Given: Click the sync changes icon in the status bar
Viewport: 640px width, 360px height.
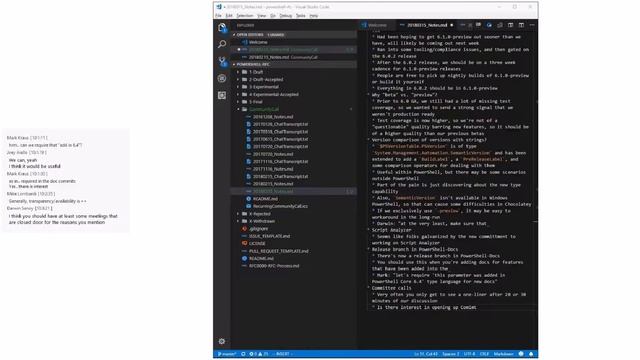Looking at the screenshot, I should [x=243, y=354].
